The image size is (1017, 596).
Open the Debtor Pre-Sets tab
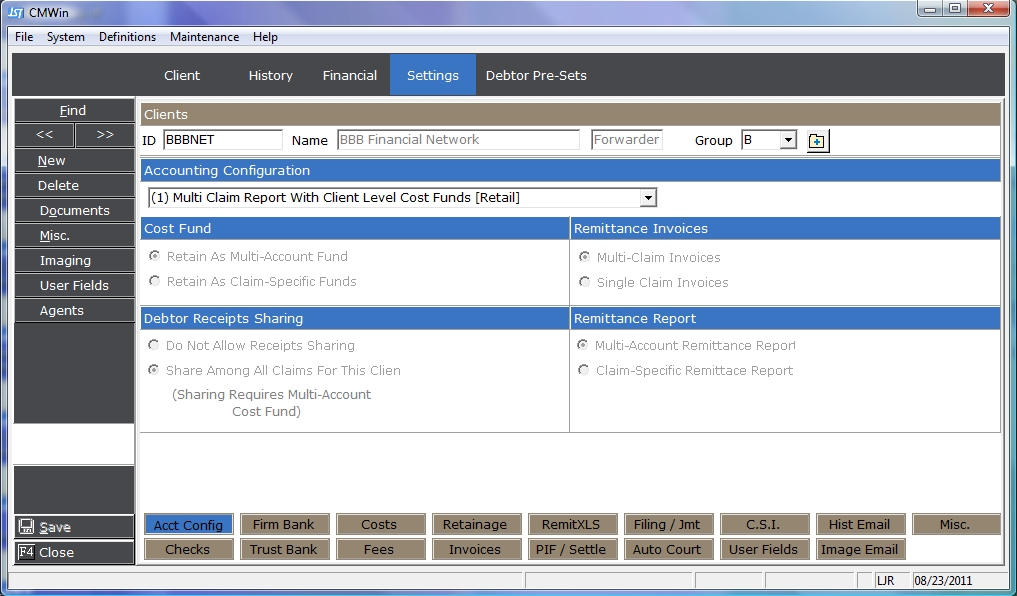(x=536, y=76)
